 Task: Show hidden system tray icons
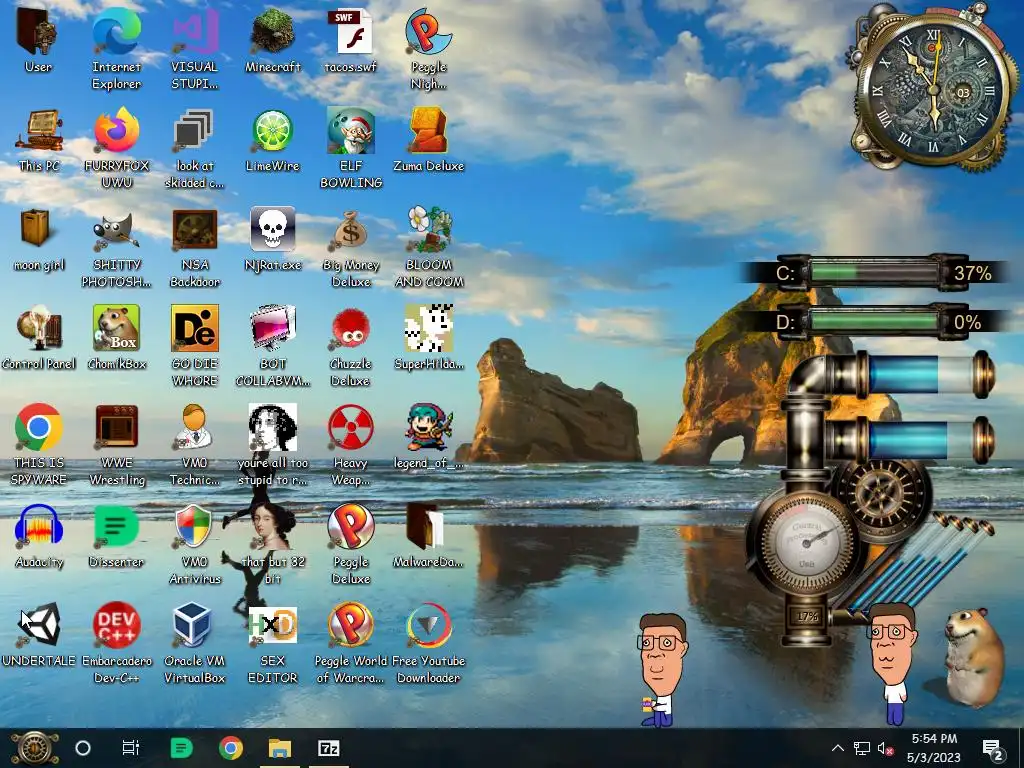(838, 748)
